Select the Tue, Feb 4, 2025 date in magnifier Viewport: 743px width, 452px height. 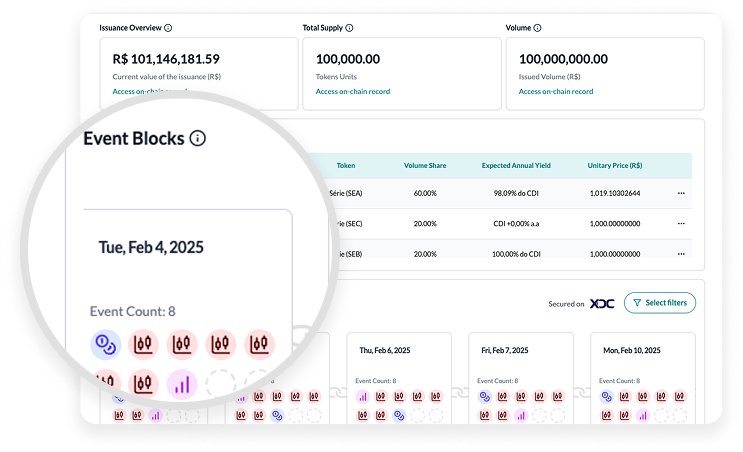tap(151, 247)
